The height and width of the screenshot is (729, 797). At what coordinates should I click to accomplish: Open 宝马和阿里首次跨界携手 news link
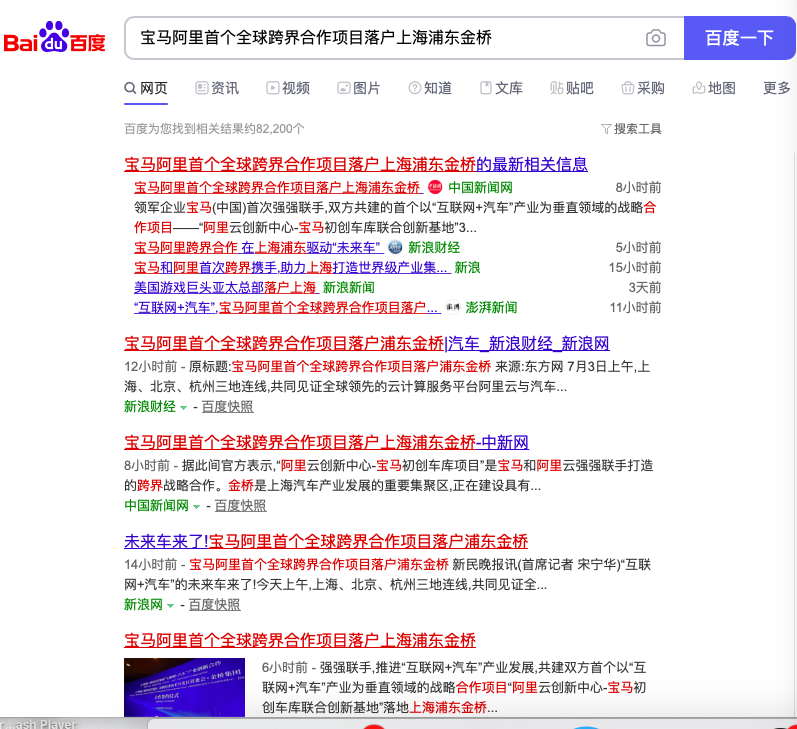tap(292, 267)
